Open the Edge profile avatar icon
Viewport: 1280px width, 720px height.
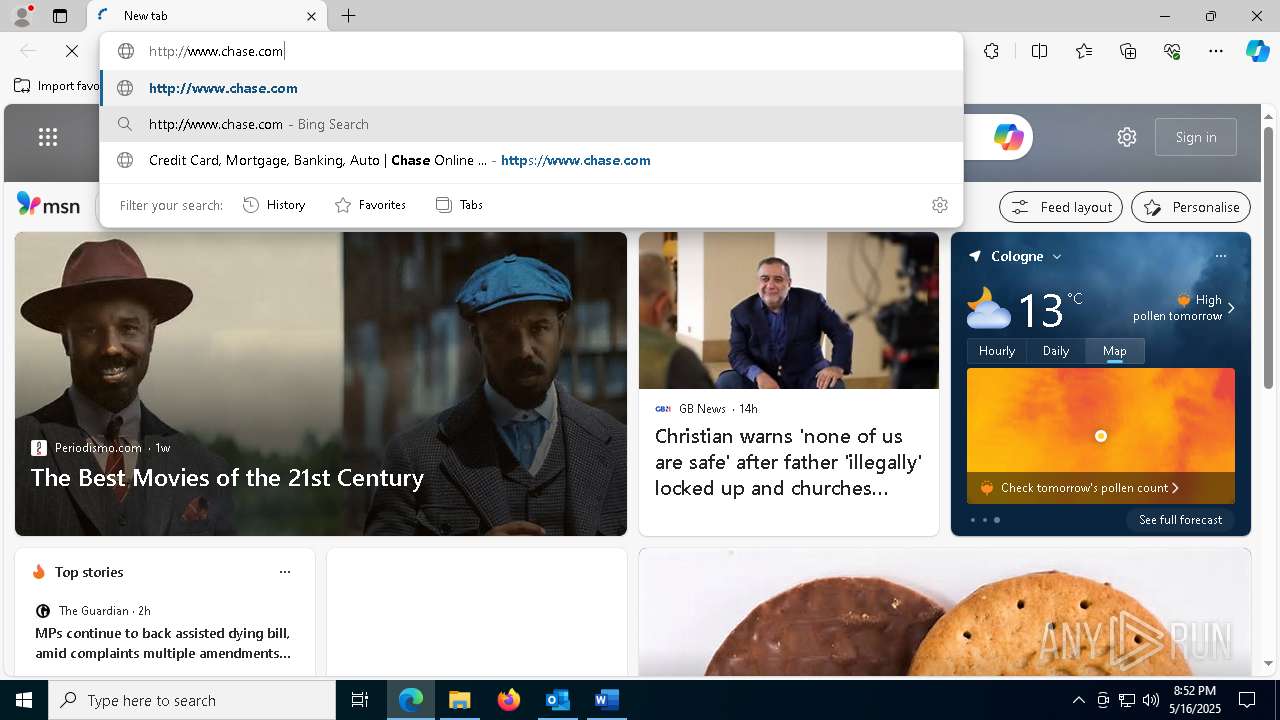[x=21, y=15]
